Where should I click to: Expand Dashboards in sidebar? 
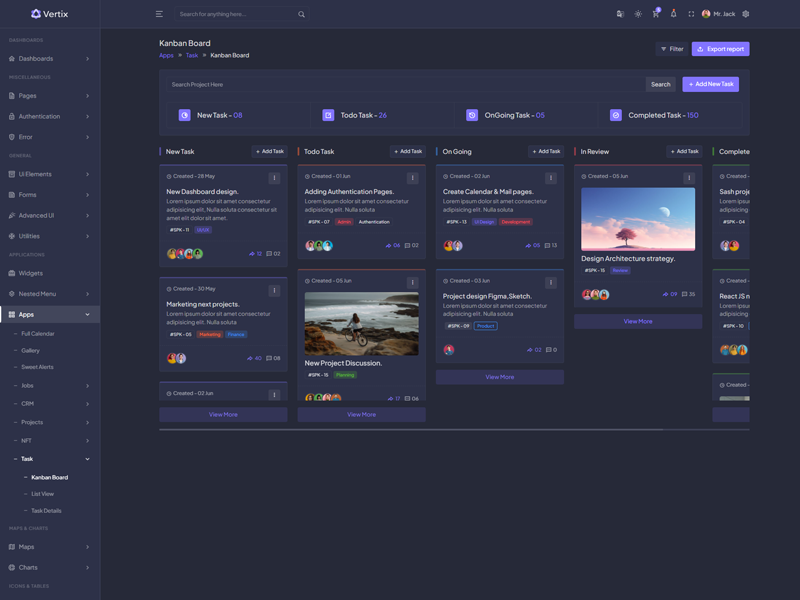(49, 59)
